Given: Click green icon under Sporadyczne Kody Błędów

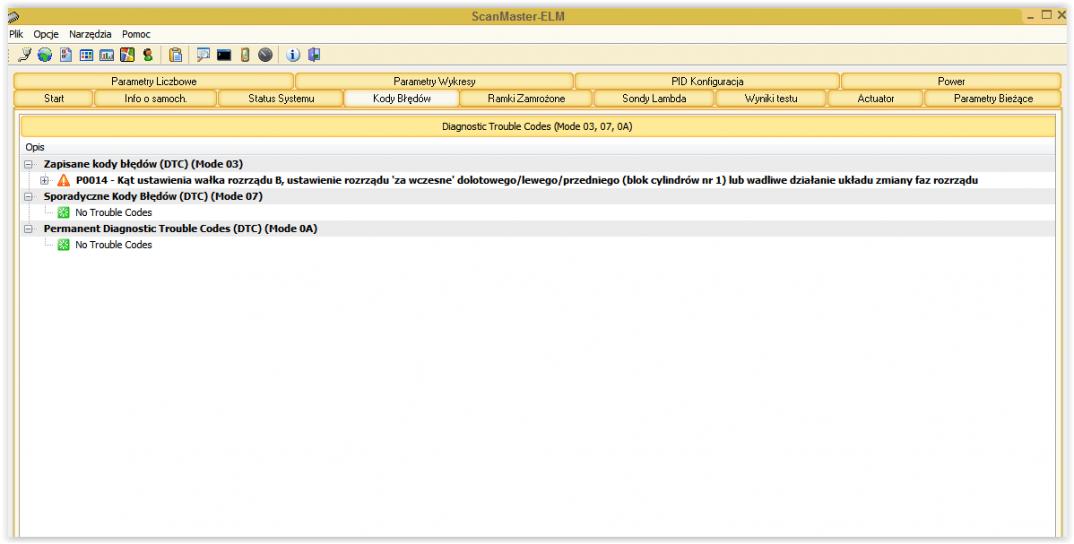Looking at the screenshot, I should 64,212.
